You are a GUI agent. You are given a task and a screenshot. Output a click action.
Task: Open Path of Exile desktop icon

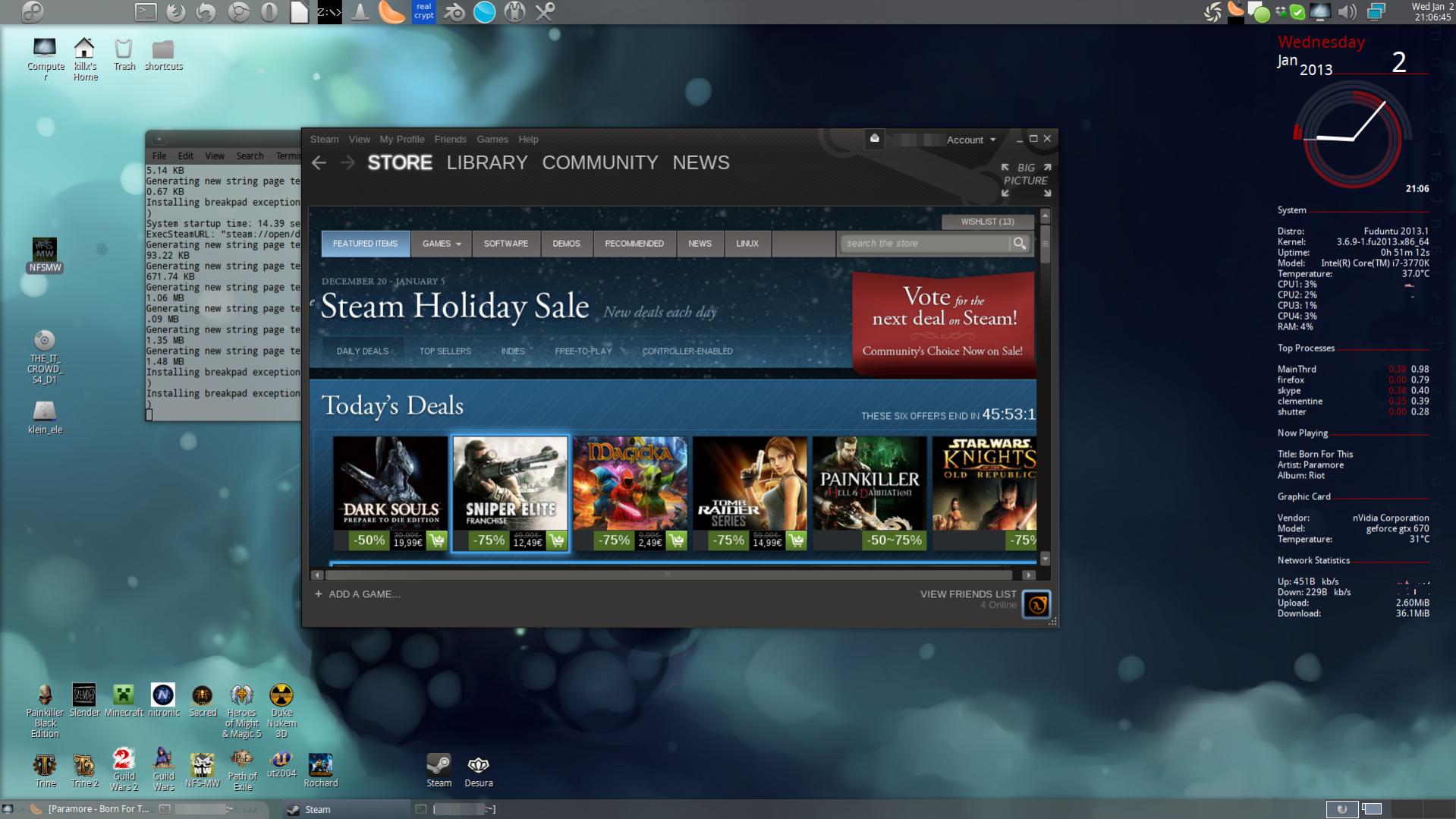click(x=242, y=770)
